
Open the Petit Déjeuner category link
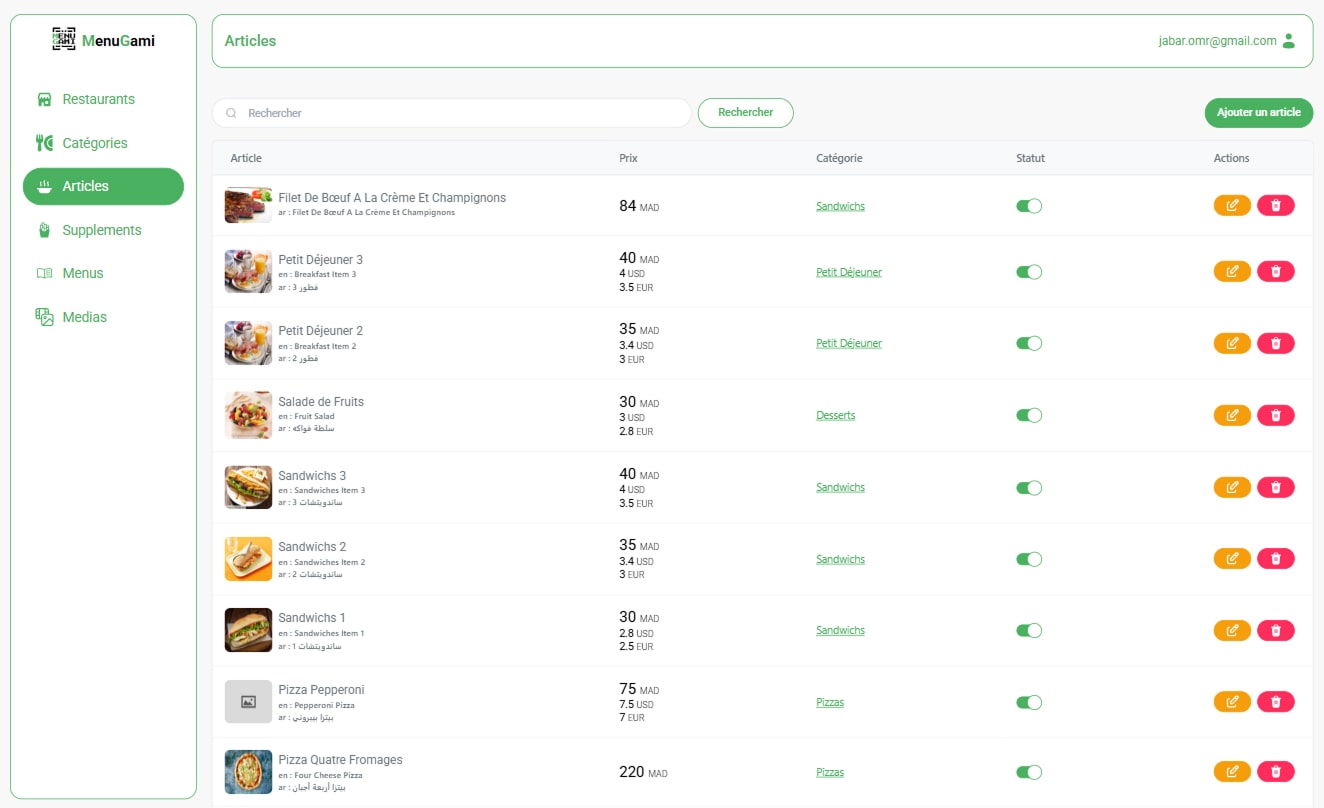(849, 271)
